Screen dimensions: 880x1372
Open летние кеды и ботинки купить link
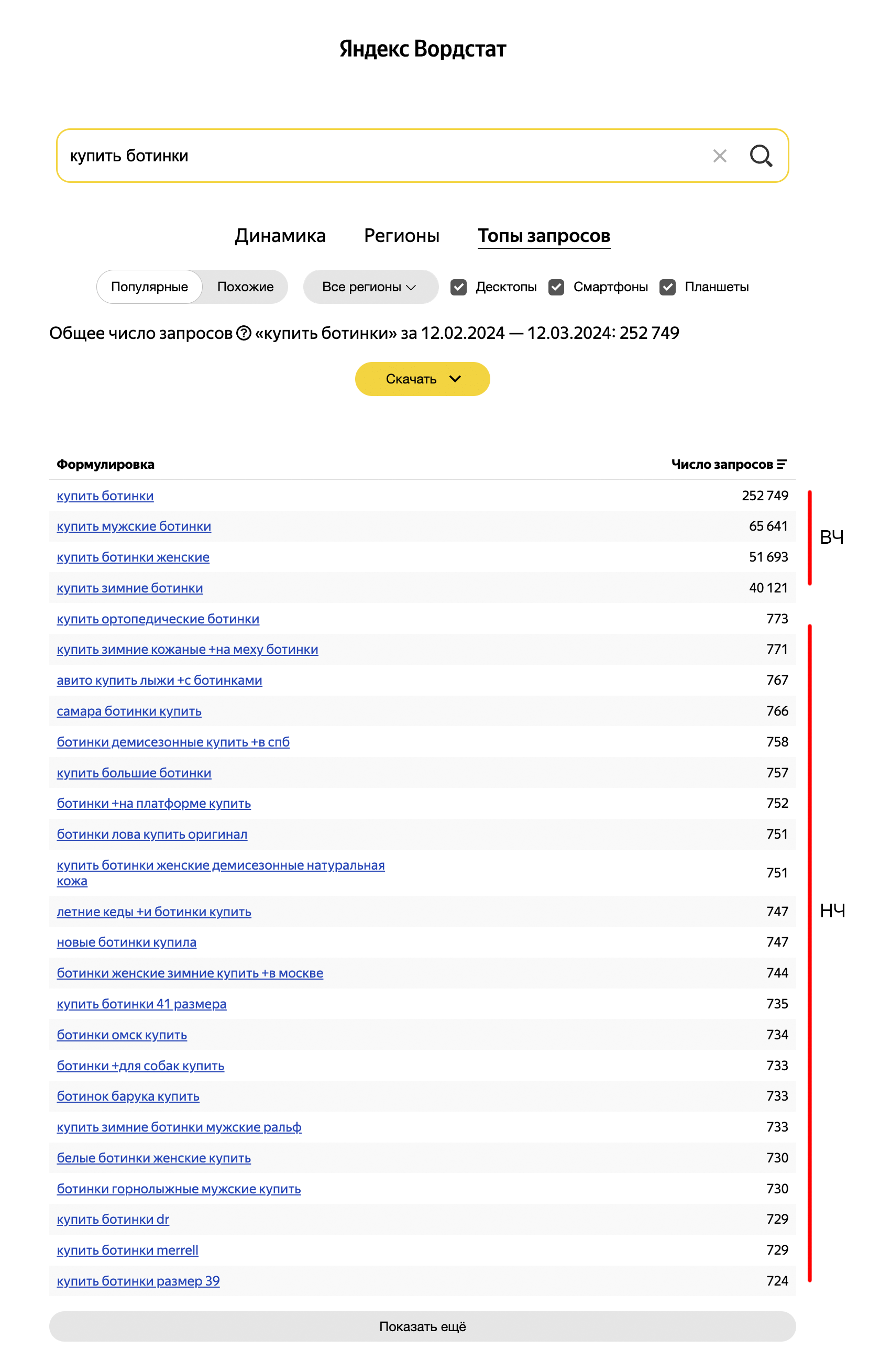click(153, 912)
